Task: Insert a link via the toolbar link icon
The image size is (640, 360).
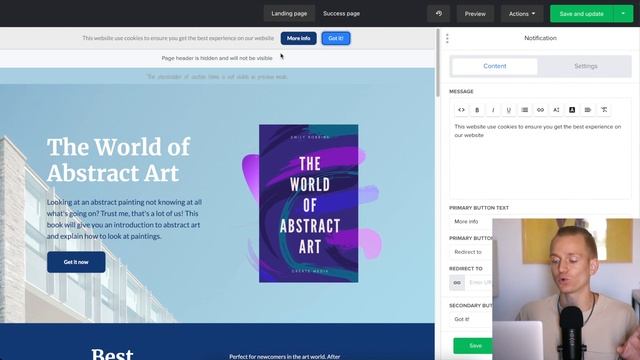Action: (540, 110)
